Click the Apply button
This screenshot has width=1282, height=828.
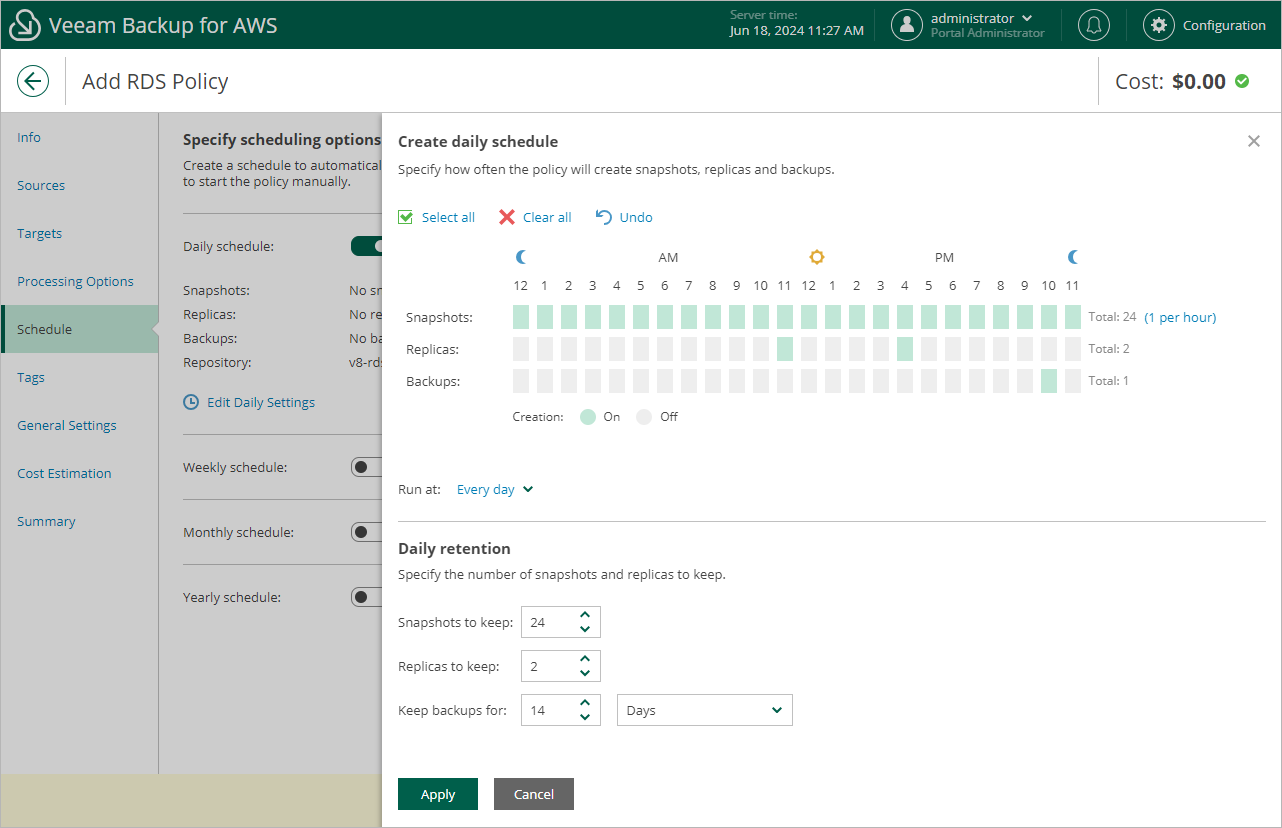point(438,794)
